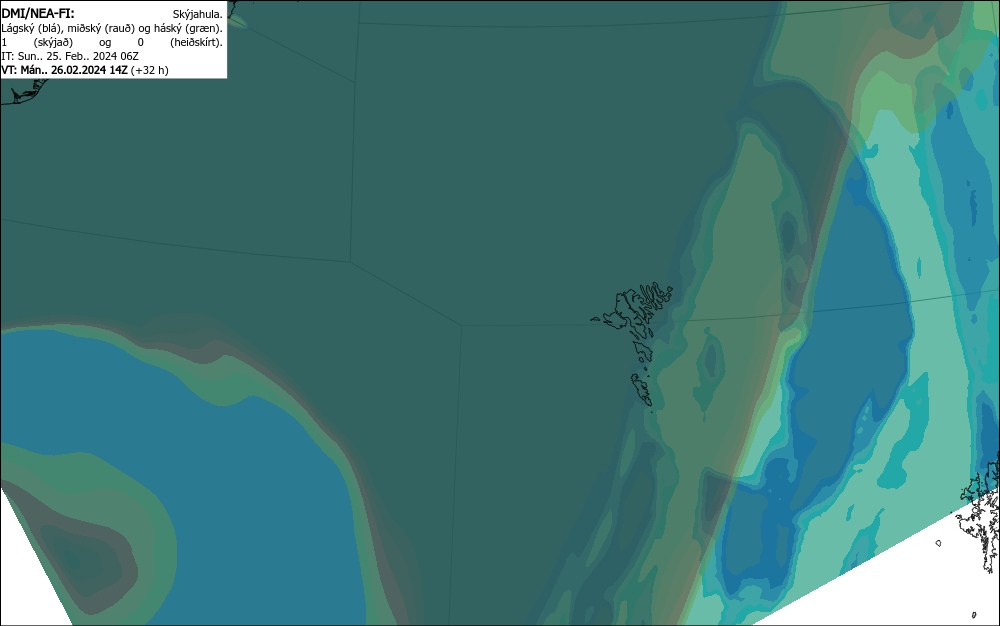The width and height of the screenshot is (1000, 626).
Task: Click the "Skýjahula." label in legend
Action: 198,14
